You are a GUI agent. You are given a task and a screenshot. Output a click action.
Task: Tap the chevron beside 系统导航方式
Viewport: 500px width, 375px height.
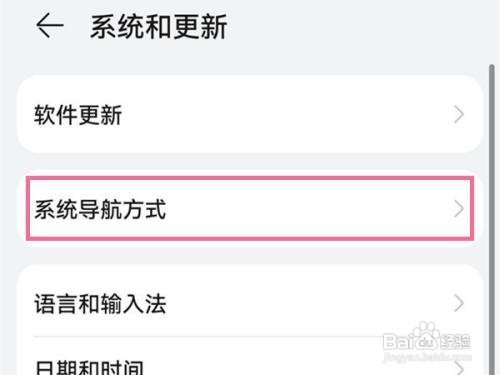click(x=459, y=209)
